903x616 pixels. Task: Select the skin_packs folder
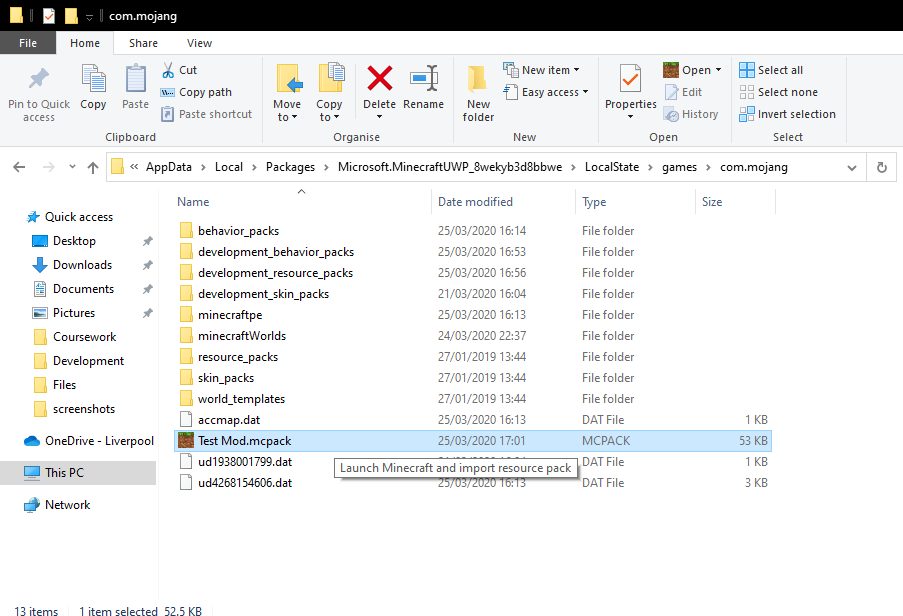tap(226, 378)
